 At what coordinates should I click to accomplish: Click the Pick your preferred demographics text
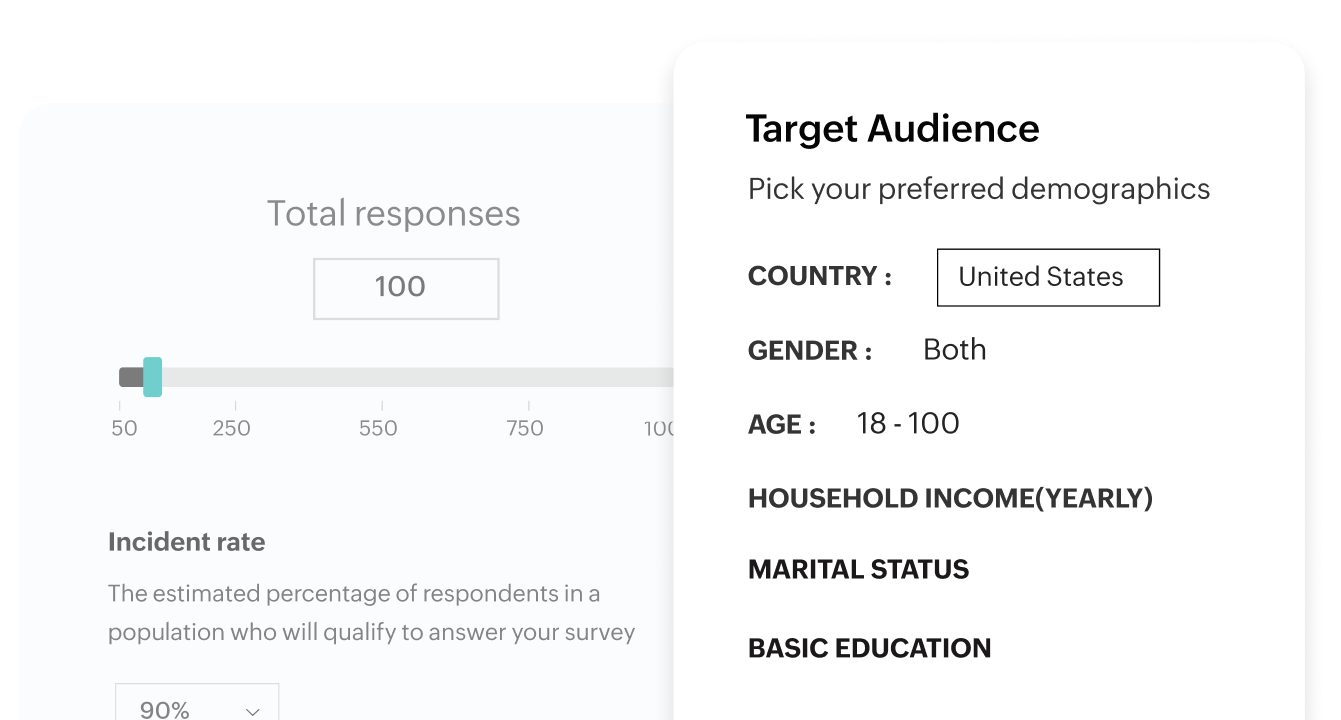click(x=979, y=188)
